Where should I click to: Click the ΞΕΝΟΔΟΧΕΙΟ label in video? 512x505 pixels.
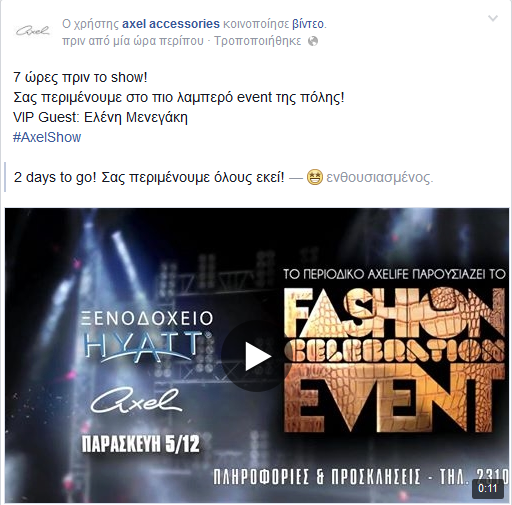coord(147,318)
